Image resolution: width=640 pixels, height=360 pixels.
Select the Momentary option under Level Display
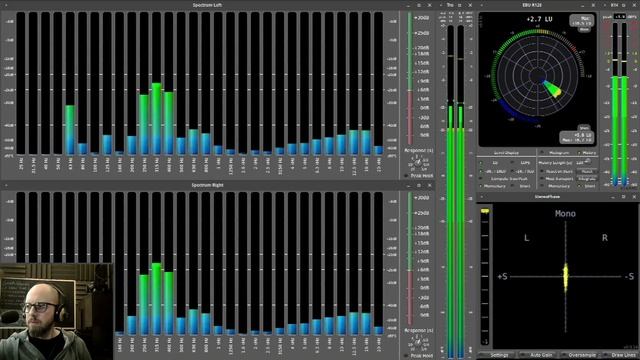493,186
